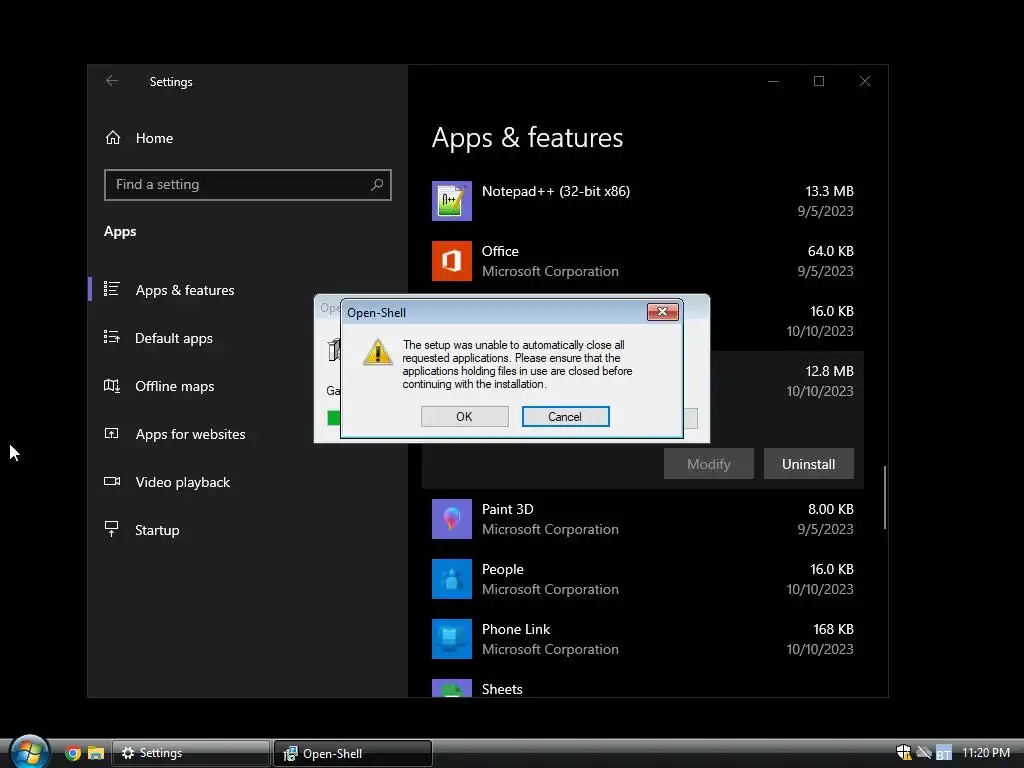Click the Sheets app icon
This screenshot has width=1024, height=768.
452,688
